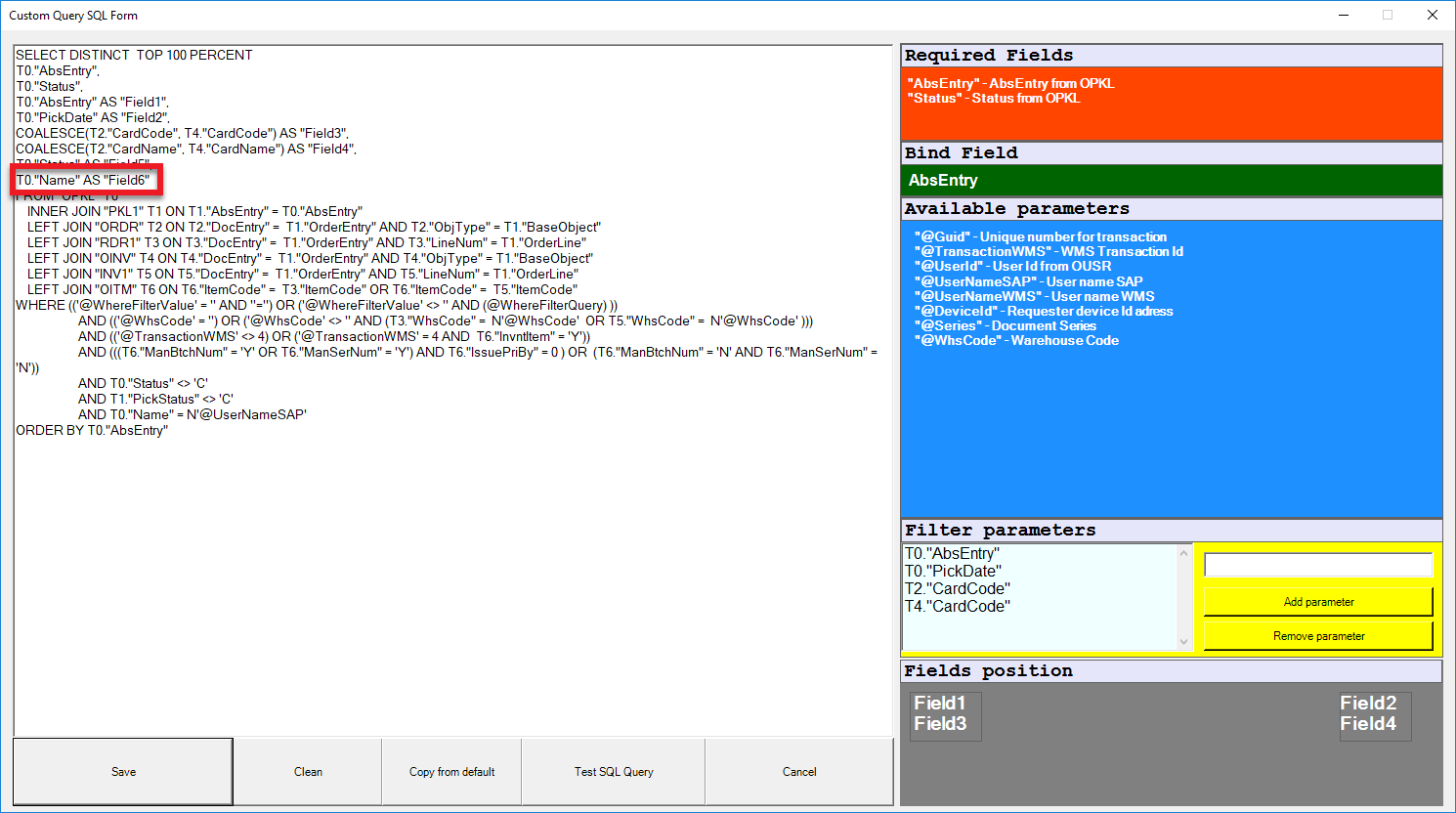Click the Cancel button

[x=798, y=771]
